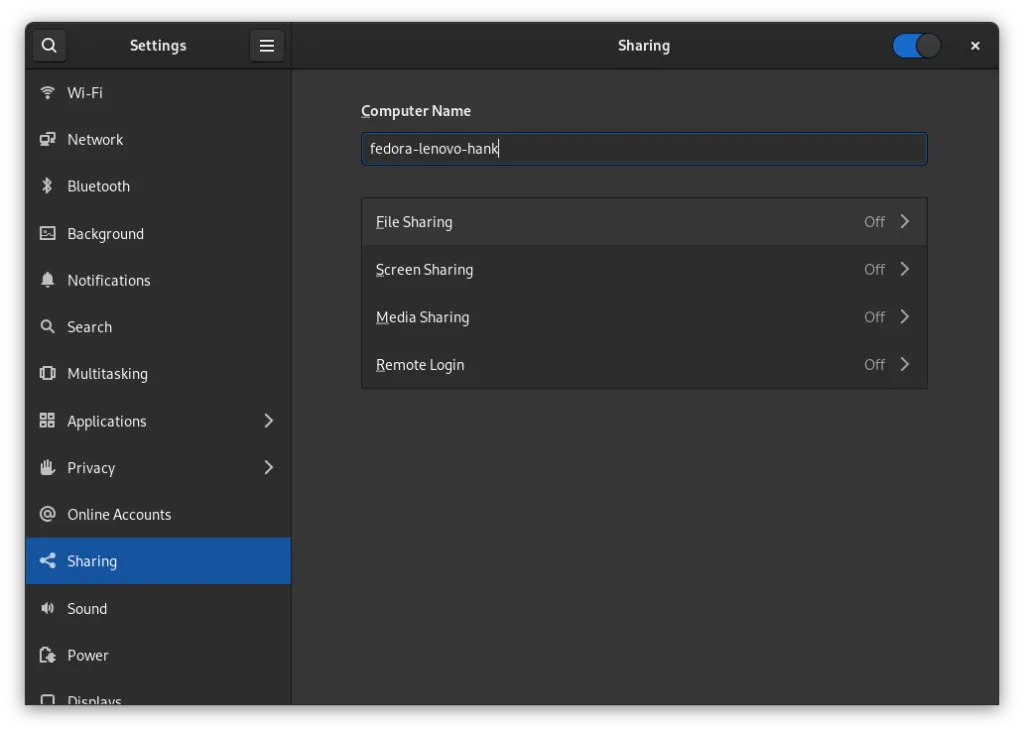Click the Wi-Fi icon in sidebar
The image size is (1024, 733).
pos(47,93)
